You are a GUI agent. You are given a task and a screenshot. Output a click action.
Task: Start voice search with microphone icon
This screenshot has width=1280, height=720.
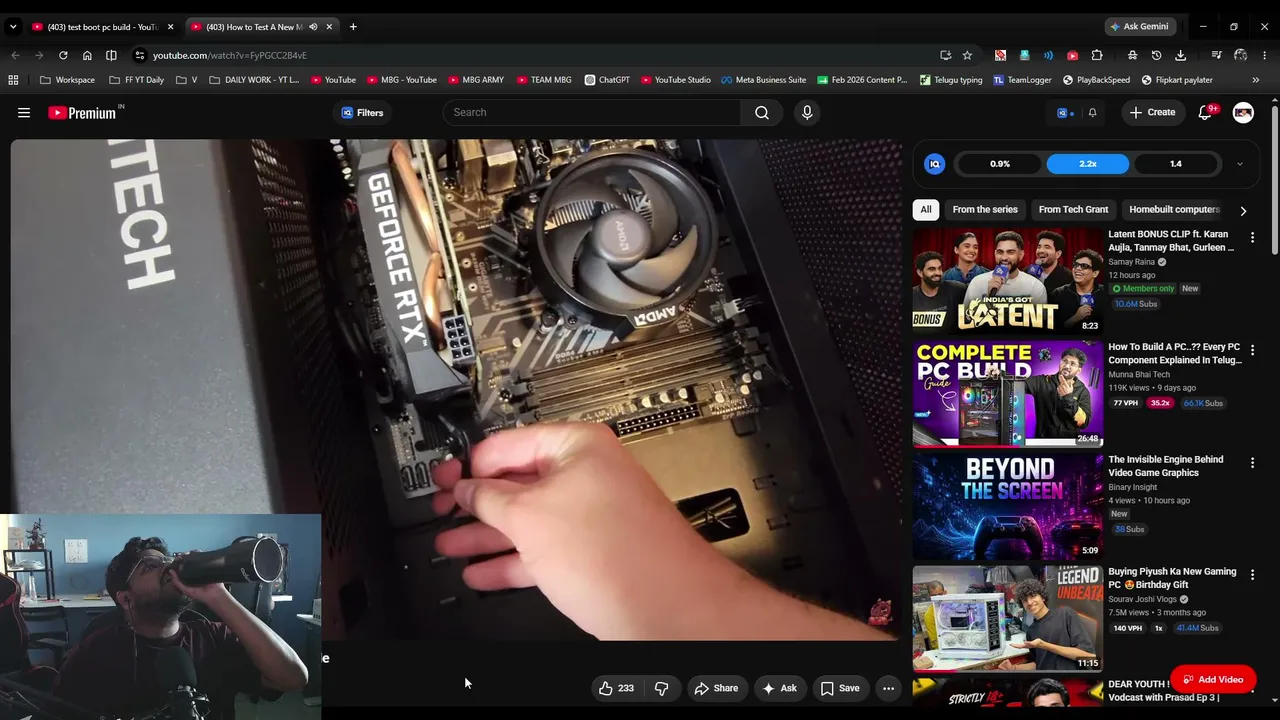(807, 113)
